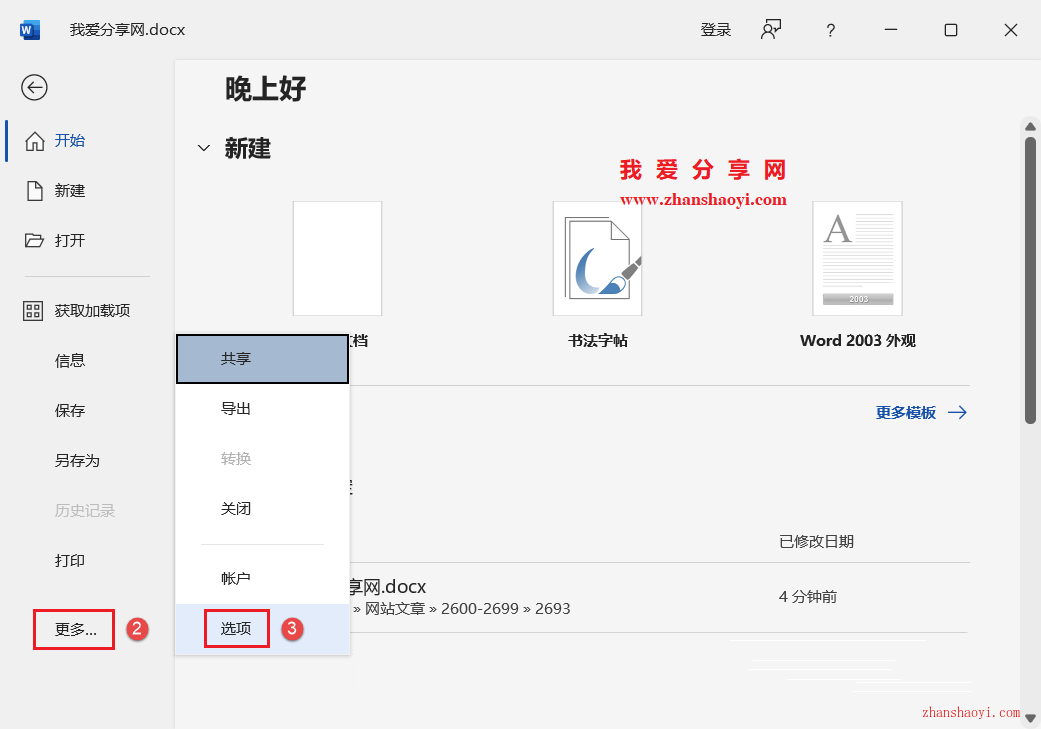Choose the blank document template thumbnail
The height and width of the screenshot is (729, 1041).
click(x=337, y=258)
